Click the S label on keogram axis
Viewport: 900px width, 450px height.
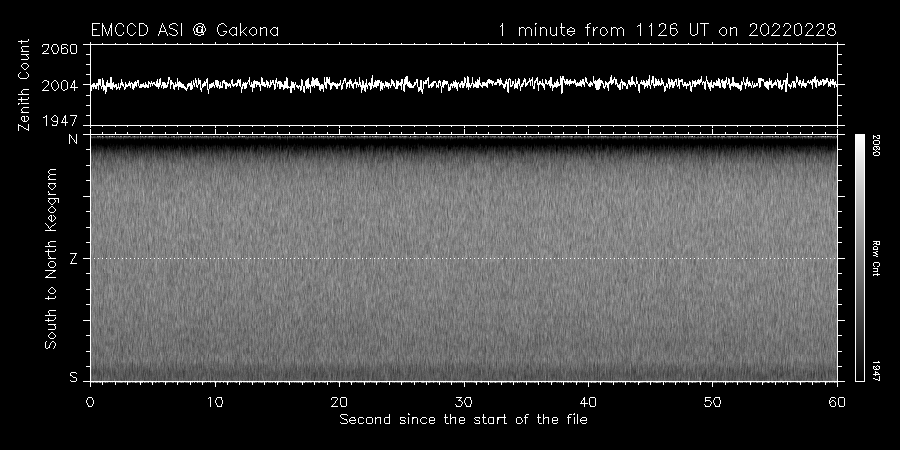pyautogui.click(x=73, y=378)
